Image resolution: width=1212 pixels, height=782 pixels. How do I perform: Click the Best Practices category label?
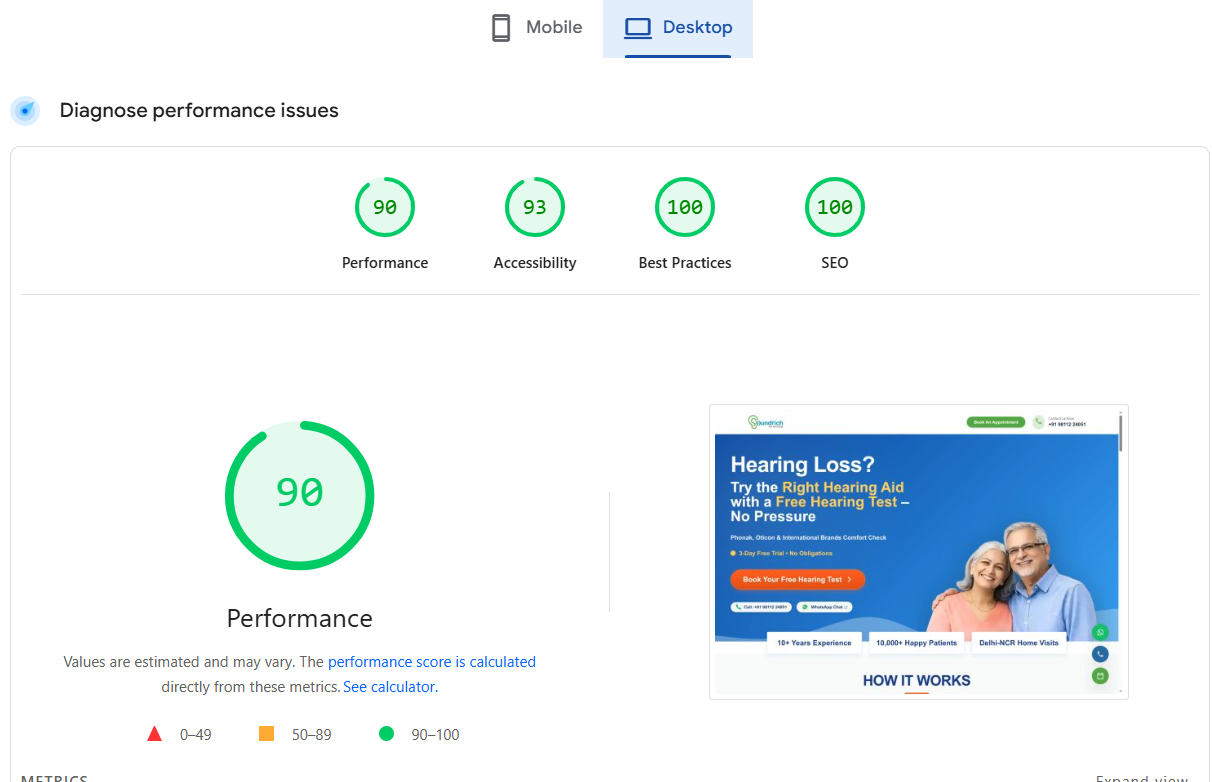click(685, 262)
